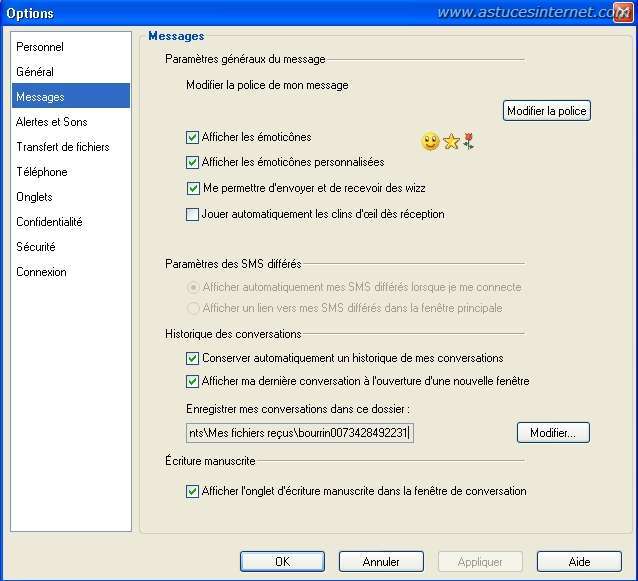
Task: Select the Messages category in sidebar
Action: coord(71,96)
